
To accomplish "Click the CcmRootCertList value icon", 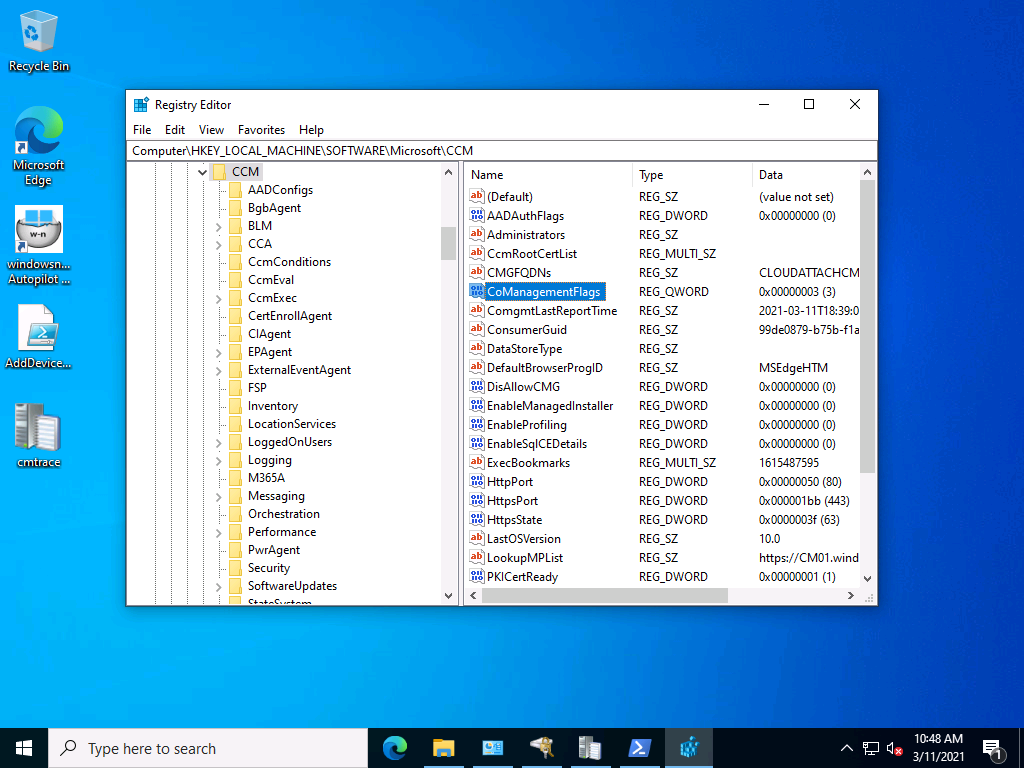I will 477,253.
